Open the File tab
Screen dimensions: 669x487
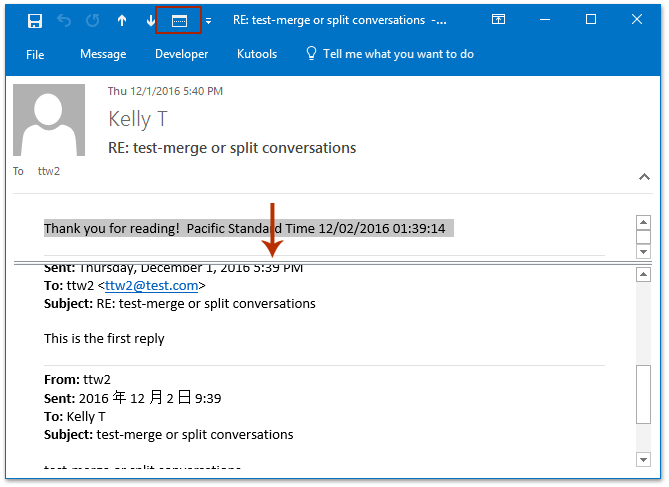35,54
